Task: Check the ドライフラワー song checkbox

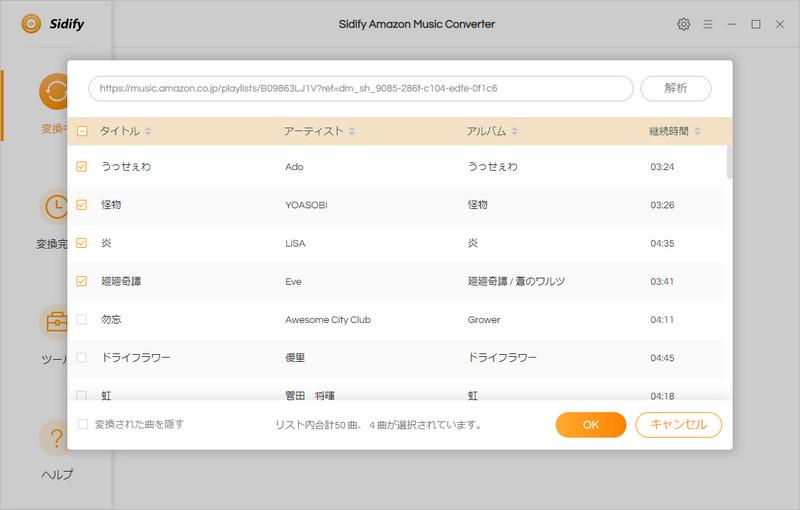Action: 82,358
